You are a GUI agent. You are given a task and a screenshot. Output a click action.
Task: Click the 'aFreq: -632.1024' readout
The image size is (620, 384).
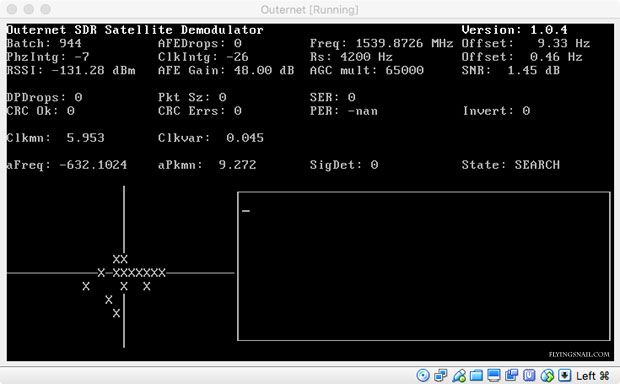[x=67, y=165]
